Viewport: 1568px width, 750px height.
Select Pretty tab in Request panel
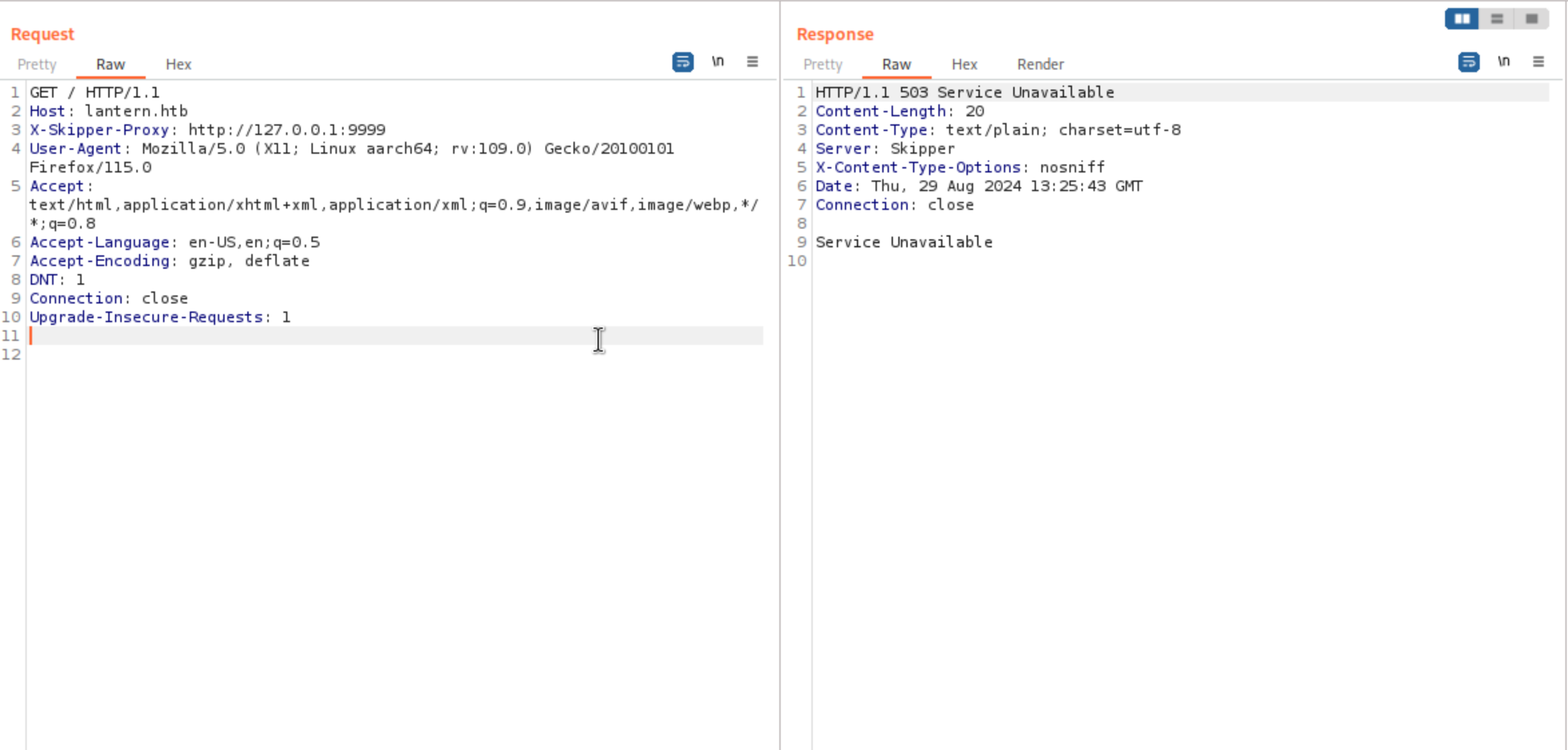(37, 65)
